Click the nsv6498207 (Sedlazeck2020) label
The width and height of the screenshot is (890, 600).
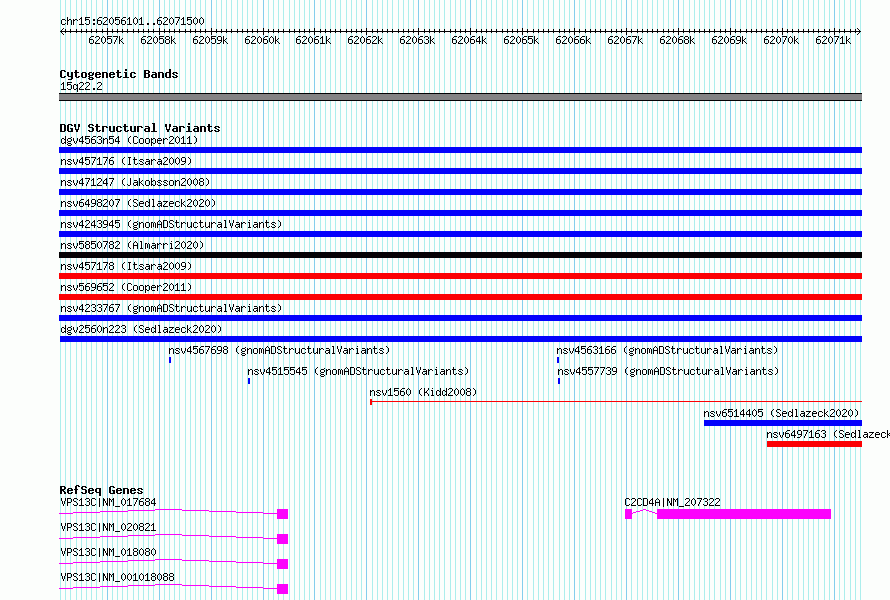(138, 203)
